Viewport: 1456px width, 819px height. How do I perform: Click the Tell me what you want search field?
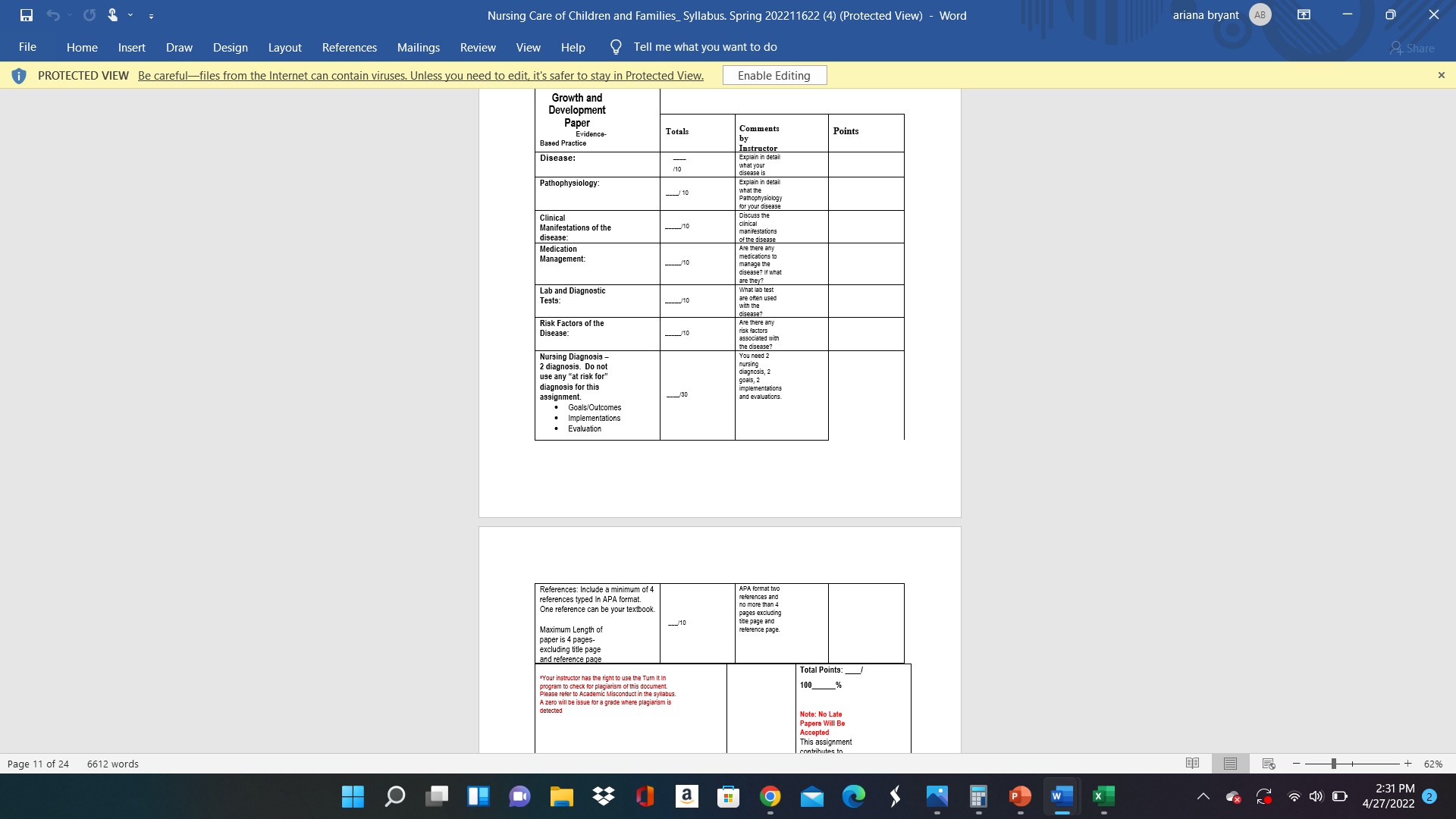(705, 47)
